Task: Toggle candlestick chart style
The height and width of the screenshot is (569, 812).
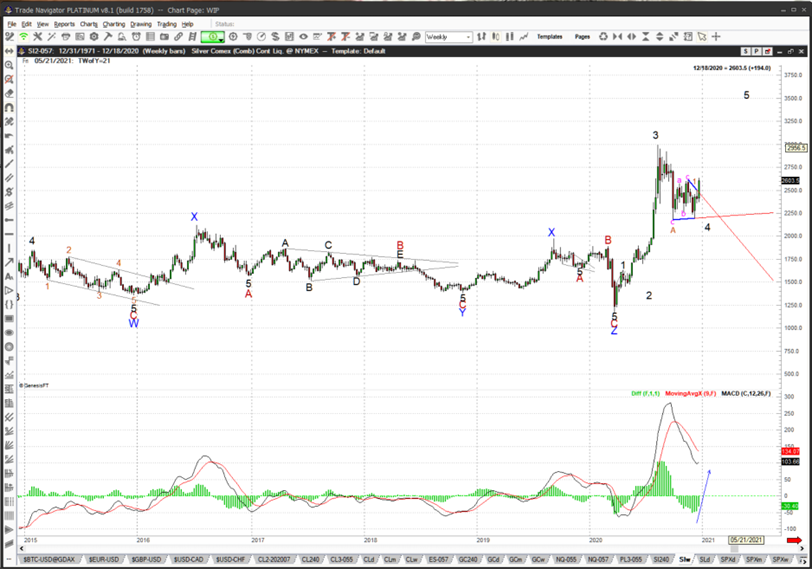Action: 496,37
